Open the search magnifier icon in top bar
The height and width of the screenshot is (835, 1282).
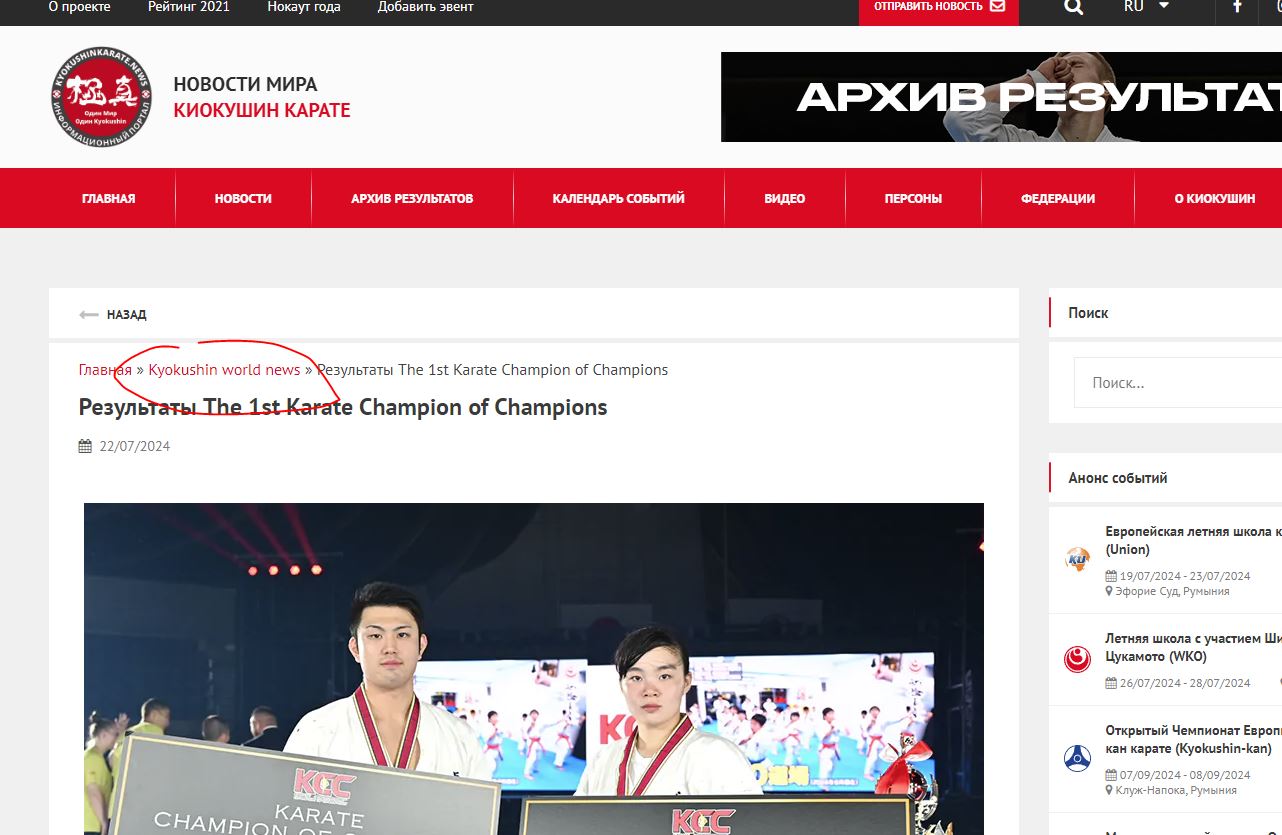1073,7
